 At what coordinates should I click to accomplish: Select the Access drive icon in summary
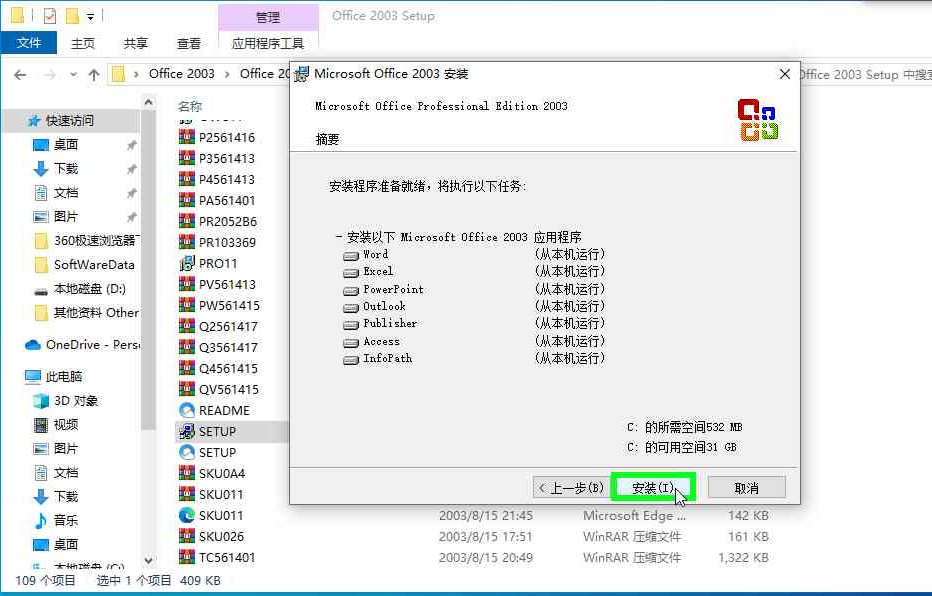pos(351,343)
